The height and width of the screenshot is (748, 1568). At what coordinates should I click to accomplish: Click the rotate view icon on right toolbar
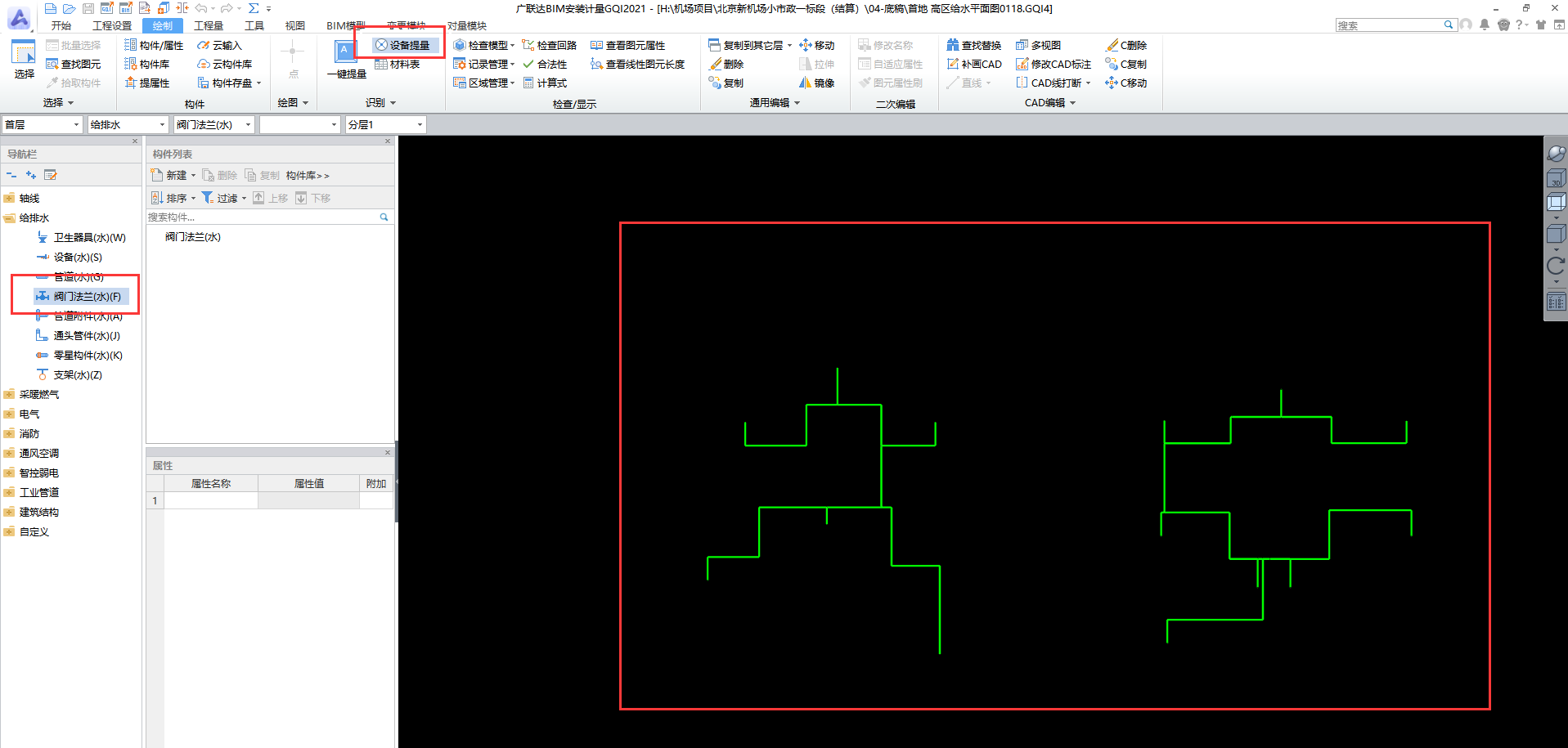pos(1556,266)
